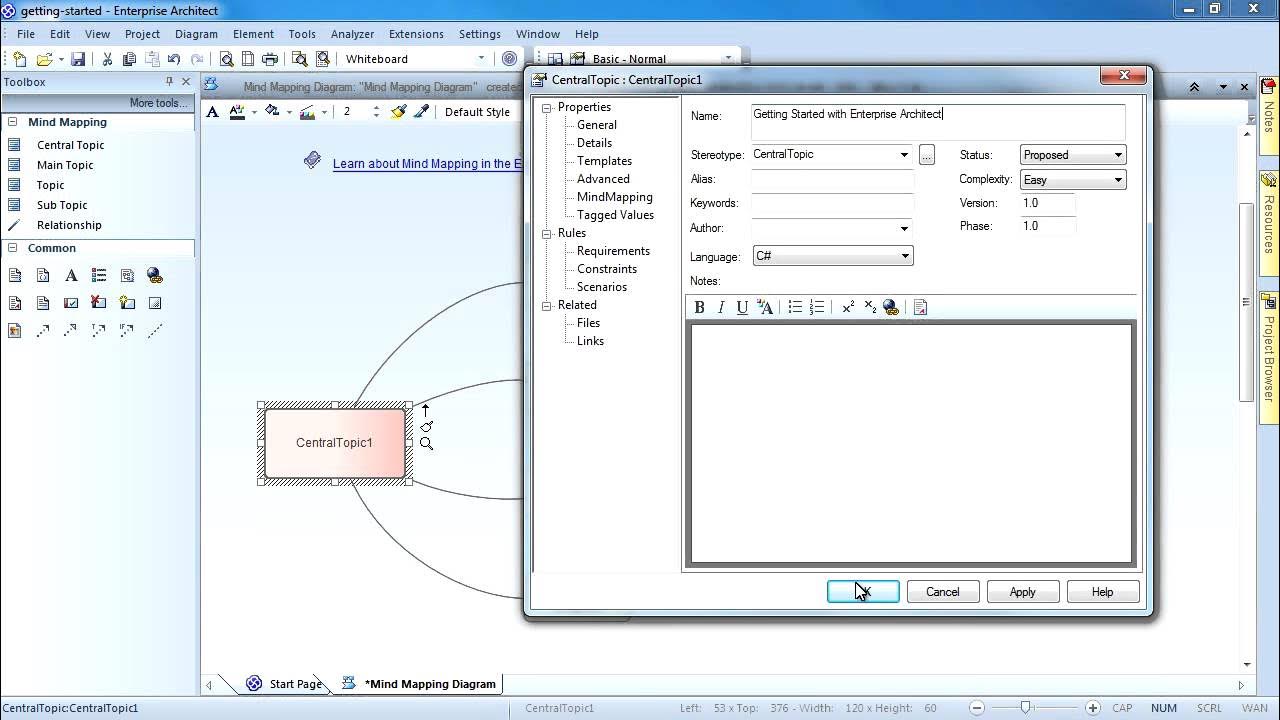Open the Diagram menu
1280x720 pixels.
(196, 34)
